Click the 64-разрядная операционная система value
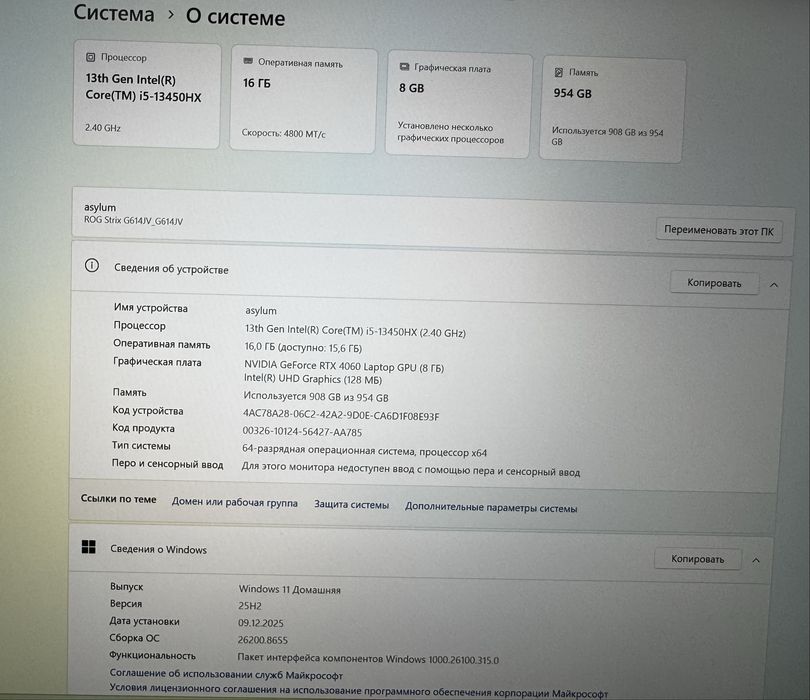This screenshot has height=700, width=810. (364, 451)
